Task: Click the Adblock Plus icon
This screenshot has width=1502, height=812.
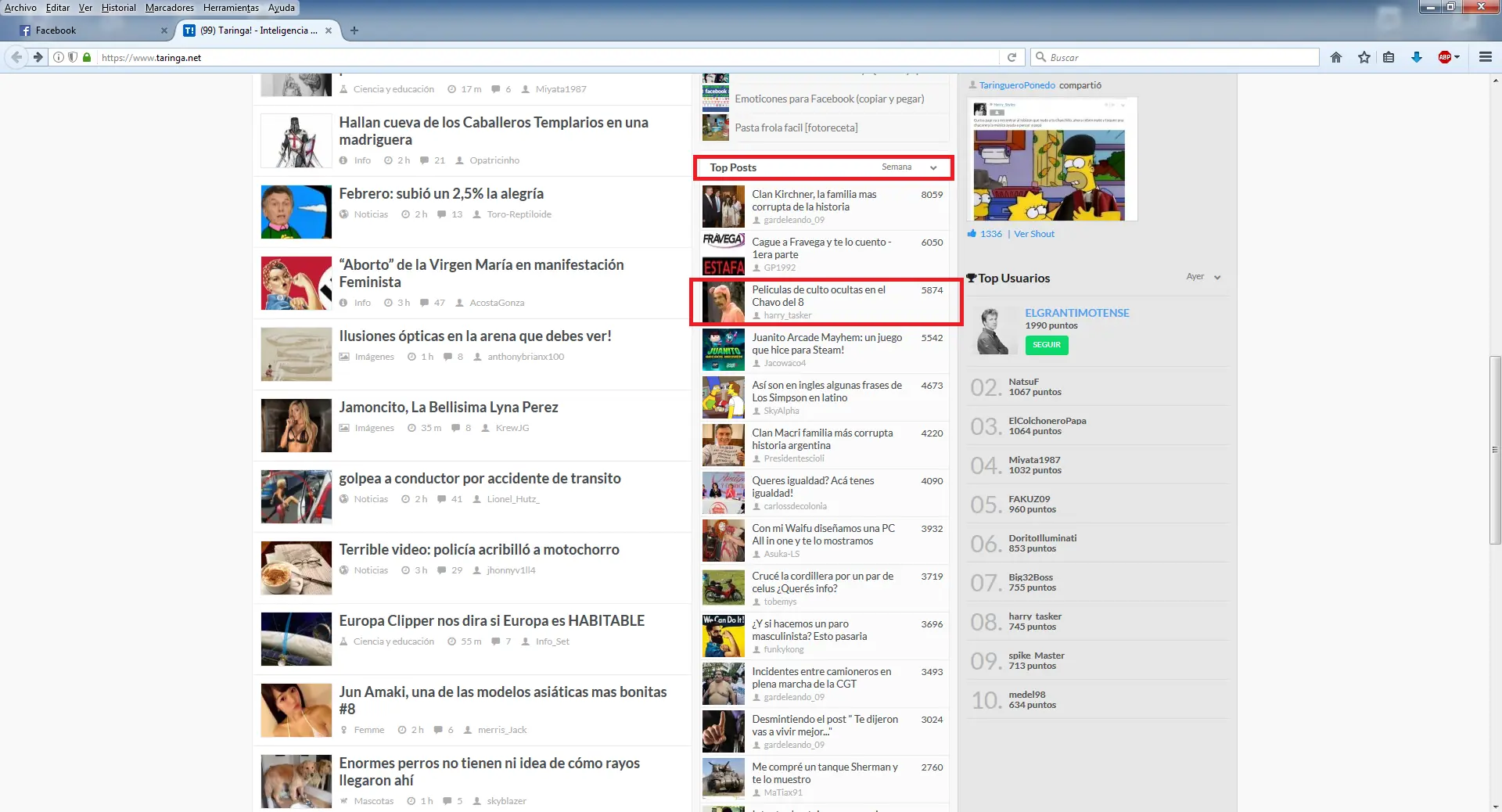Action: [1445, 57]
